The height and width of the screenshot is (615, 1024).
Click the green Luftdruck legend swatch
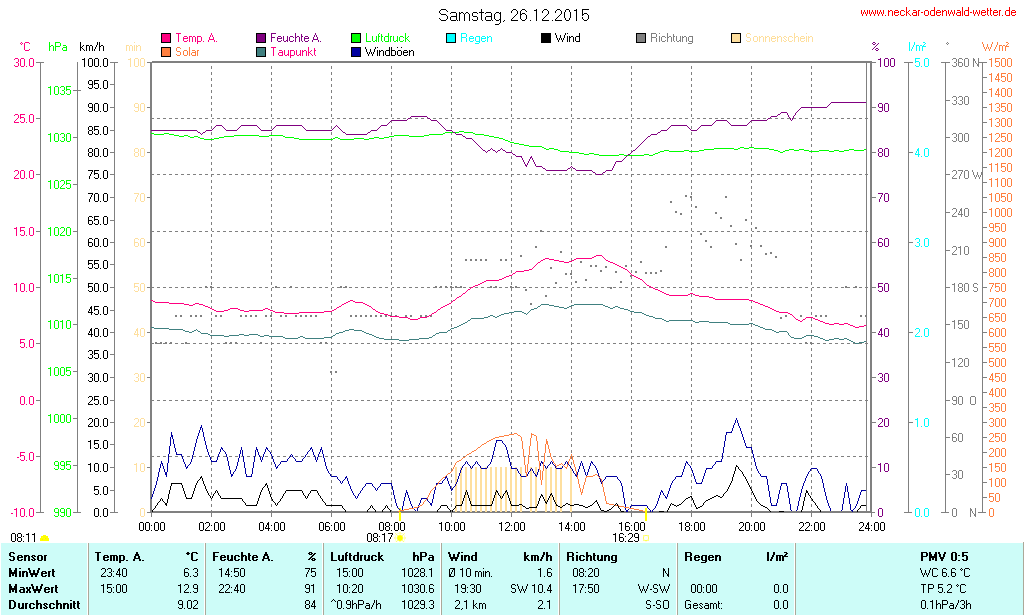(356, 38)
